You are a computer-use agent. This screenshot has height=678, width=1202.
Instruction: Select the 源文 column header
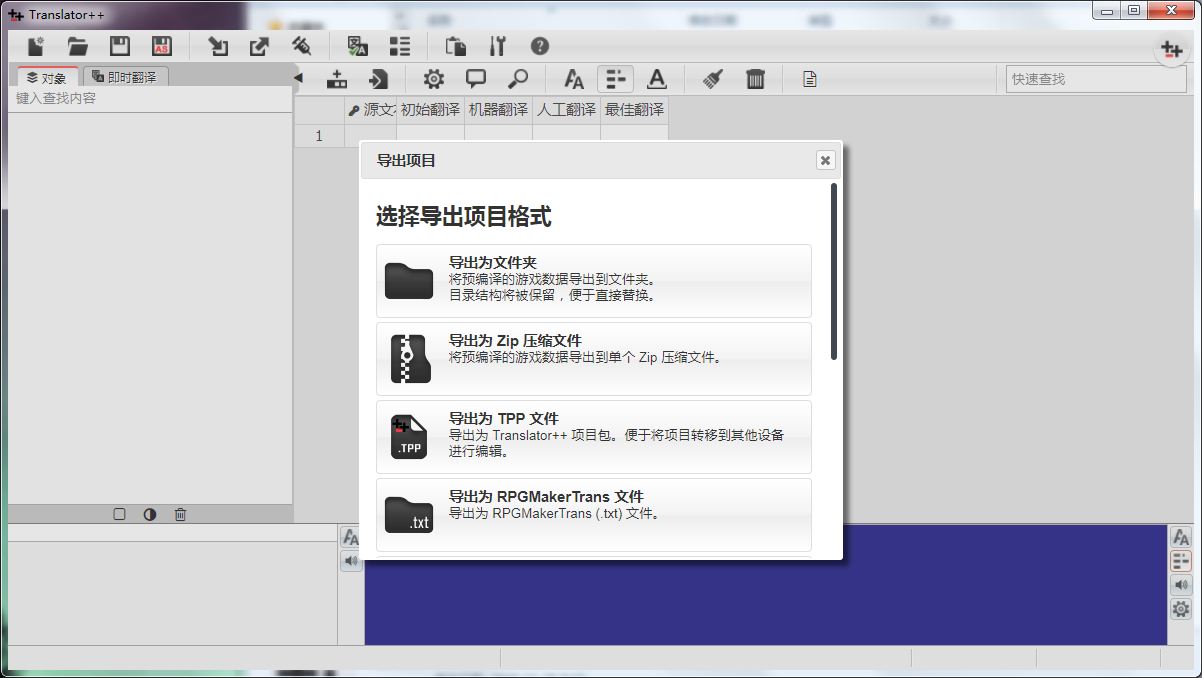370,110
